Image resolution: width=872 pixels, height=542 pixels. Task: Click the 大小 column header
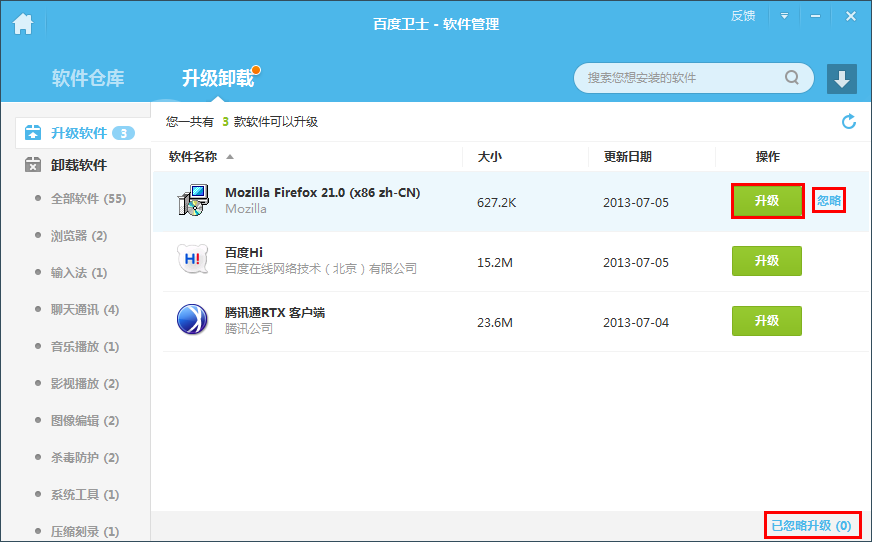pyautogui.click(x=490, y=157)
